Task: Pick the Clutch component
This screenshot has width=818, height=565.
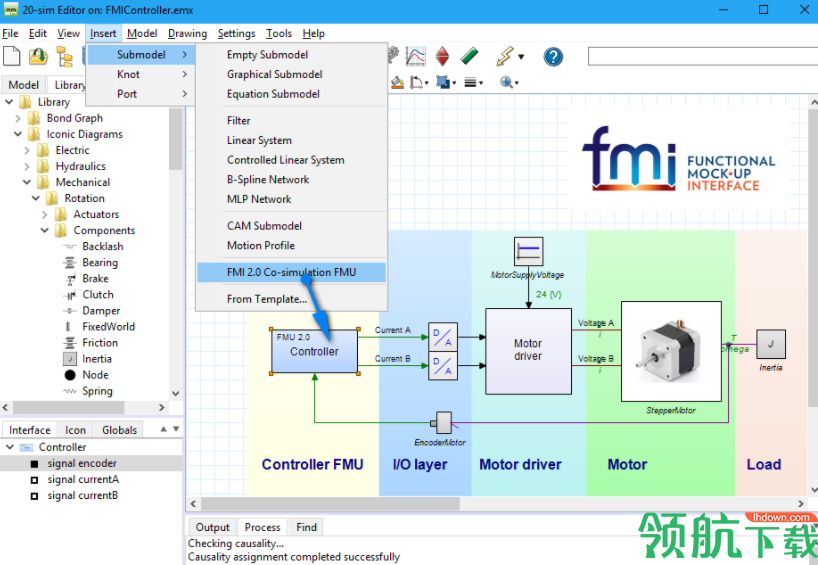Action: coord(98,294)
